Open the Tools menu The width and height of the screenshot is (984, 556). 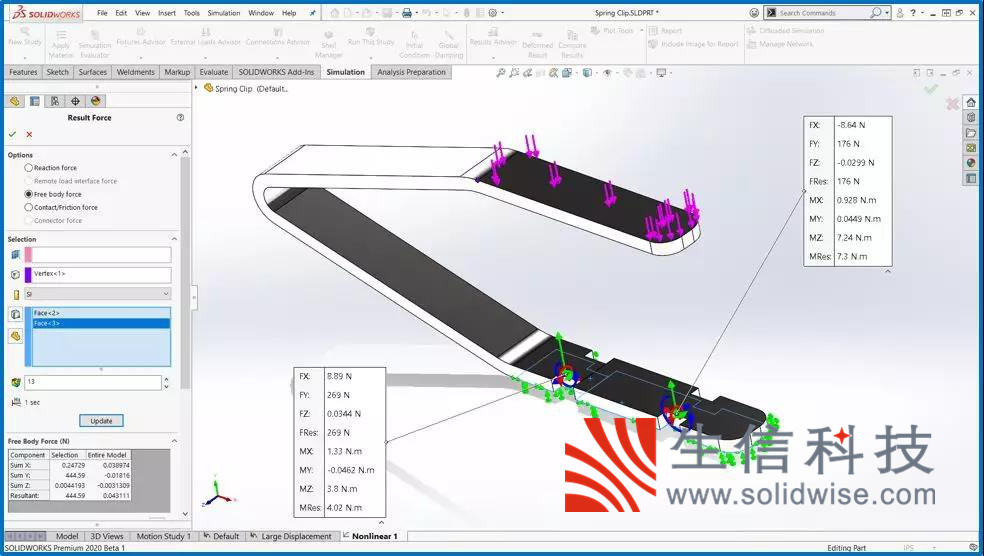point(191,13)
